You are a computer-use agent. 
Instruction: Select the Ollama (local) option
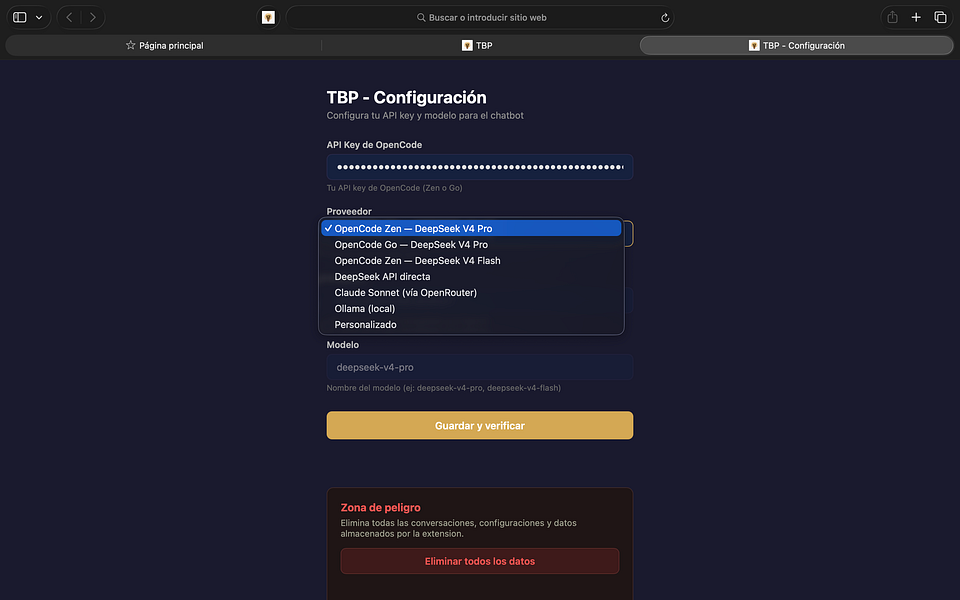point(471,309)
